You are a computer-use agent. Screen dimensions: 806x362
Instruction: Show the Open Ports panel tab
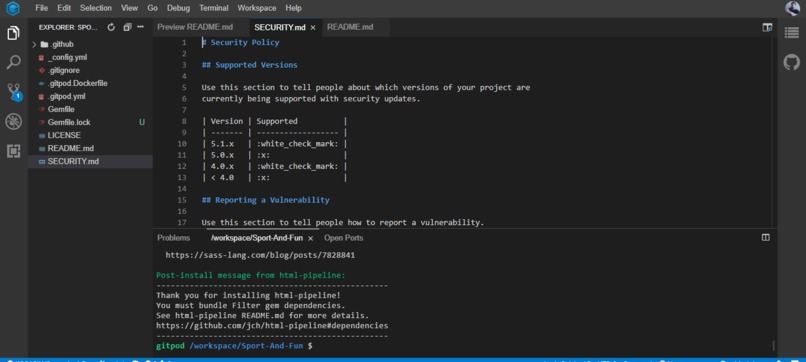click(343, 238)
